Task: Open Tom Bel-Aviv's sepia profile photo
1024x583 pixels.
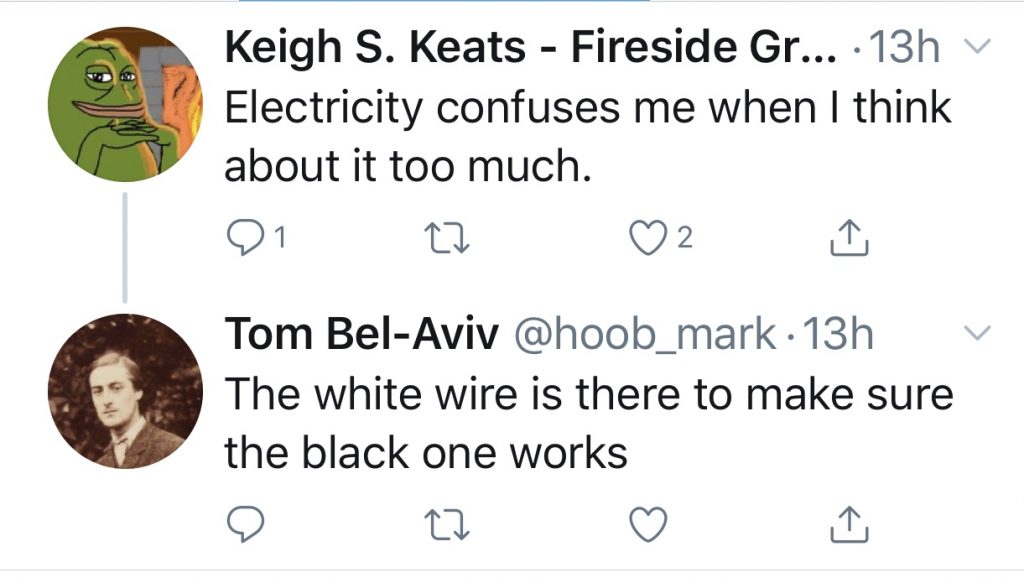Action: click(x=125, y=391)
